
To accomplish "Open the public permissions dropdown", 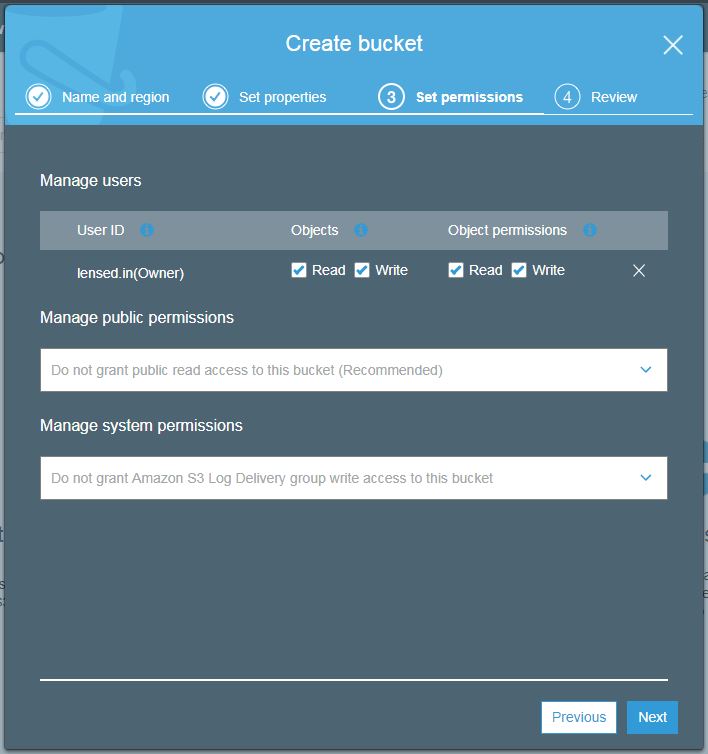I will point(354,370).
